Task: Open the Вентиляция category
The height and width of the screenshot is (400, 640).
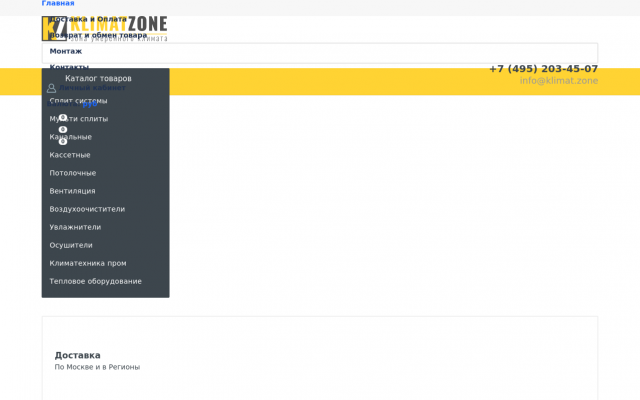Action: click(x=72, y=191)
